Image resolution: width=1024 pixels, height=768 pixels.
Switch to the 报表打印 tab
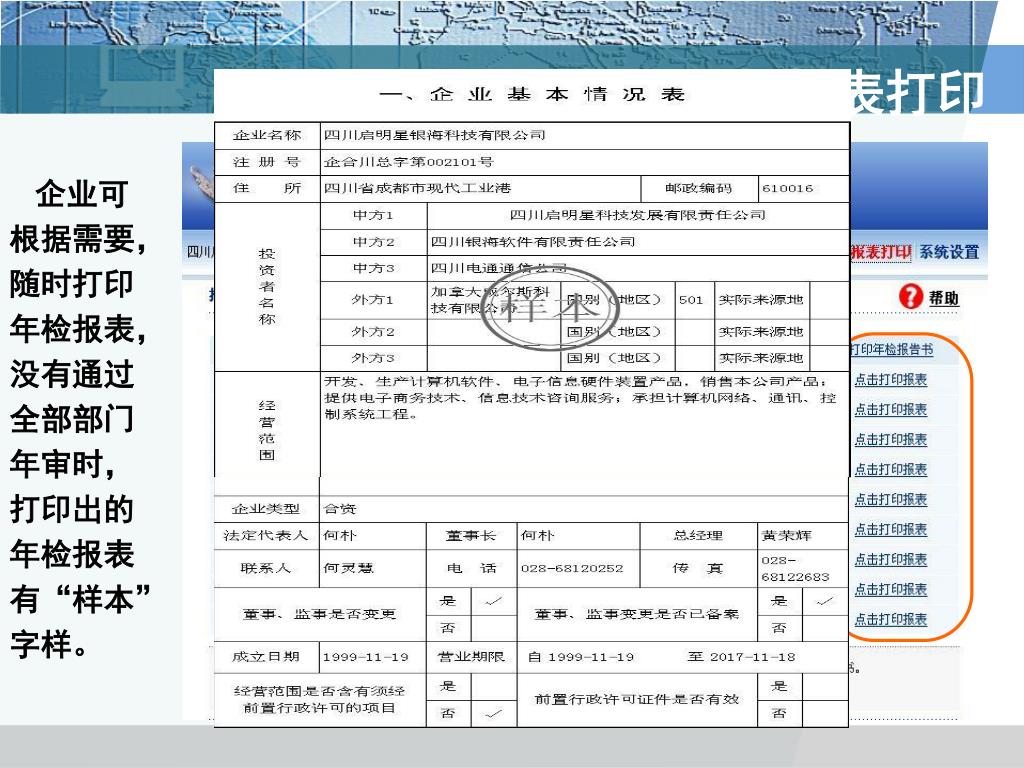coord(880,252)
